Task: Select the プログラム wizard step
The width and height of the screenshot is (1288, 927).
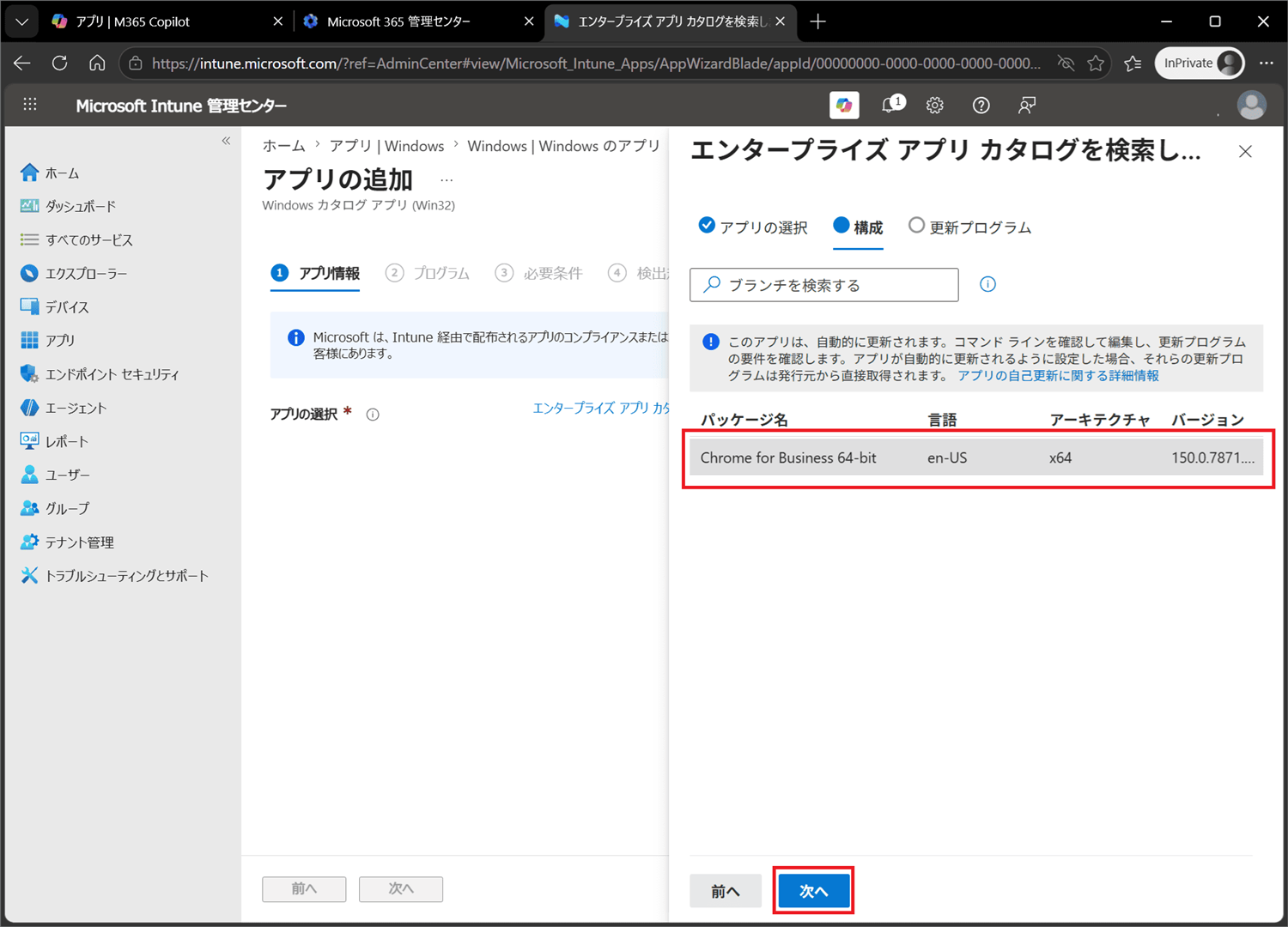Action: click(x=428, y=273)
